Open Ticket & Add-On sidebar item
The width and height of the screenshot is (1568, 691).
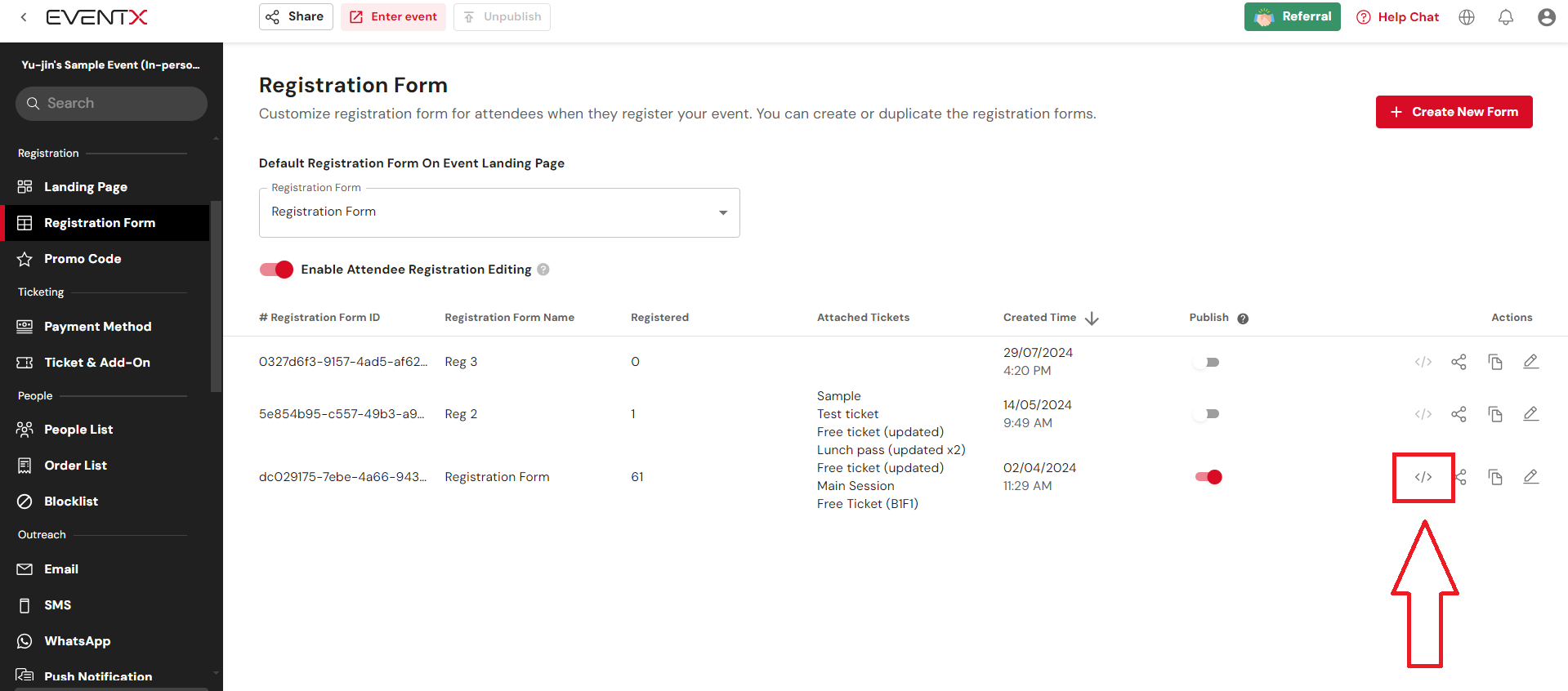coord(106,363)
